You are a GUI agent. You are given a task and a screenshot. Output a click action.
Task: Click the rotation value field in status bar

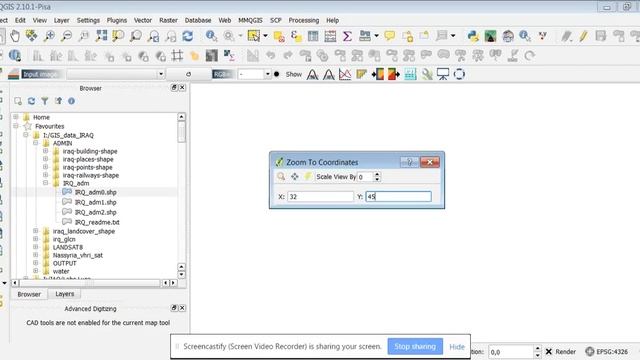click(x=511, y=351)
